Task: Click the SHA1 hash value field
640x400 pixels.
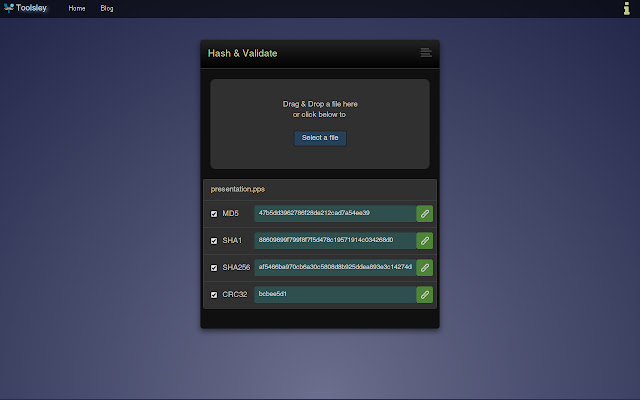Action: 335,241
